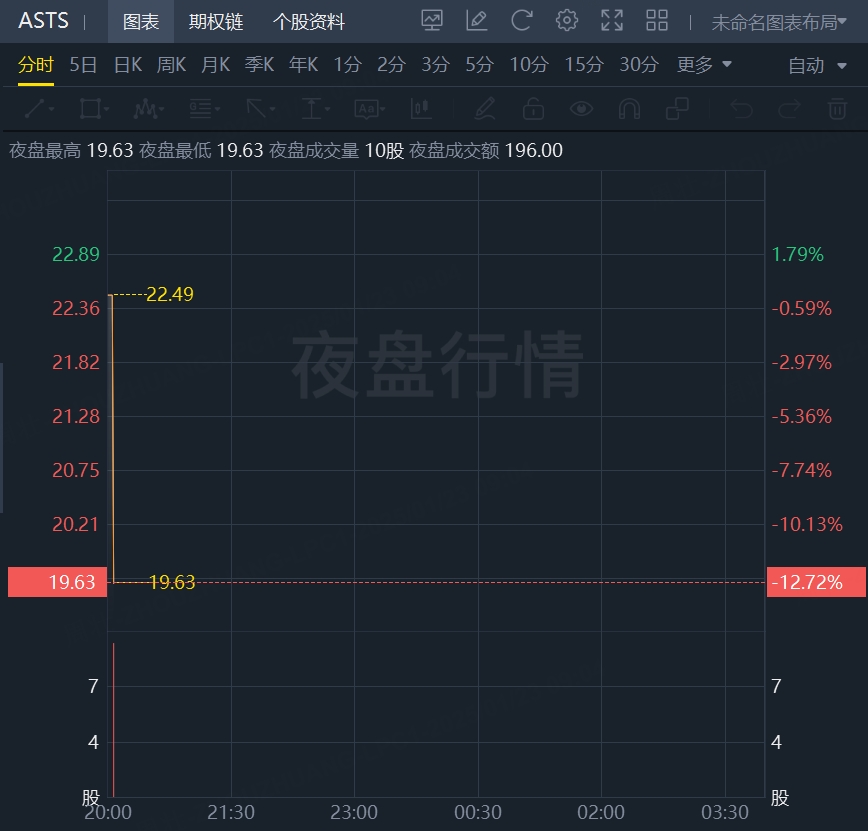Open the chart monitor display icon
Screen dimensions: 868x831
[x=431, y=21]
